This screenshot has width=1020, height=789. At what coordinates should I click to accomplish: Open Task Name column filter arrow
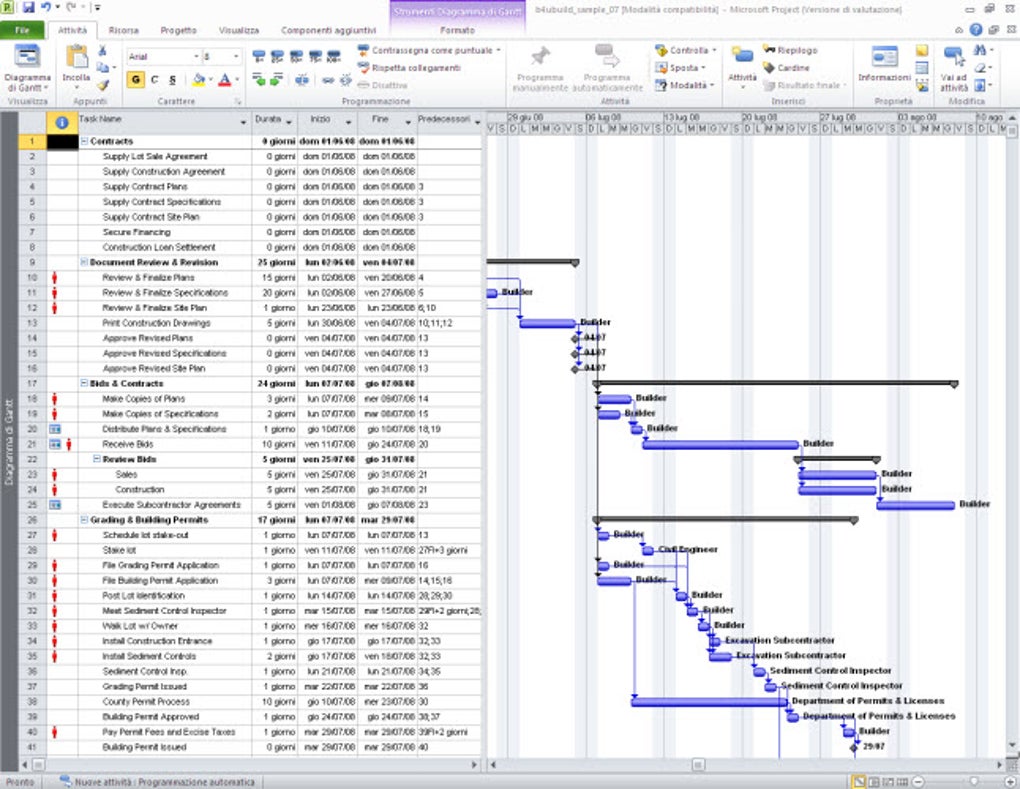click(243, 122)
